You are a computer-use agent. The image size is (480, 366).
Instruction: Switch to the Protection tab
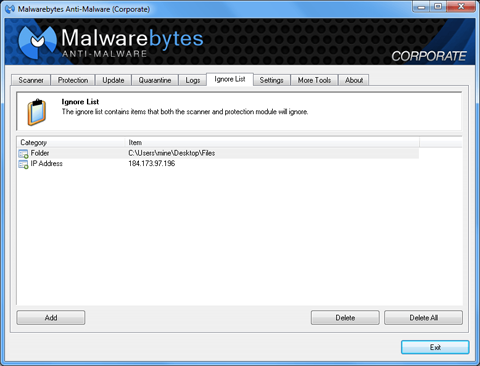click(x=73, y=80)
